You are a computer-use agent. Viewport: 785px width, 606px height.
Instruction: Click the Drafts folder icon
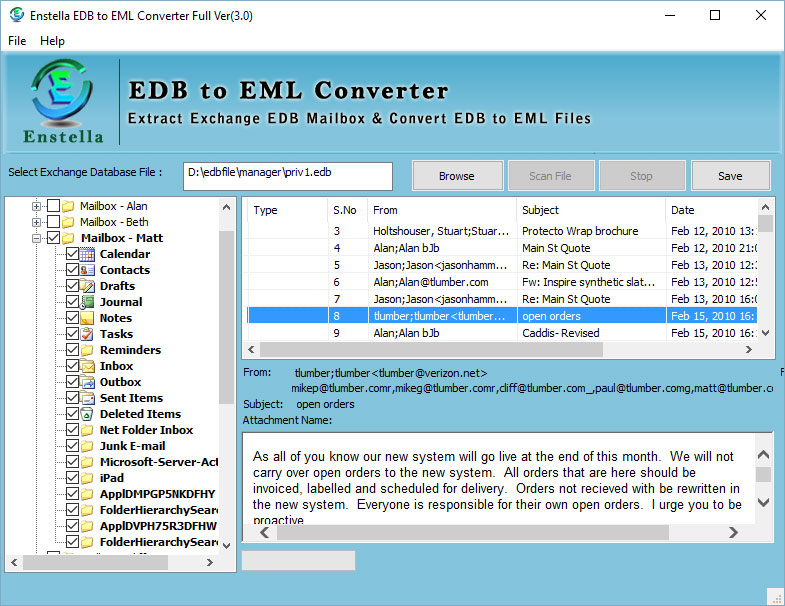tap(88, 286)
